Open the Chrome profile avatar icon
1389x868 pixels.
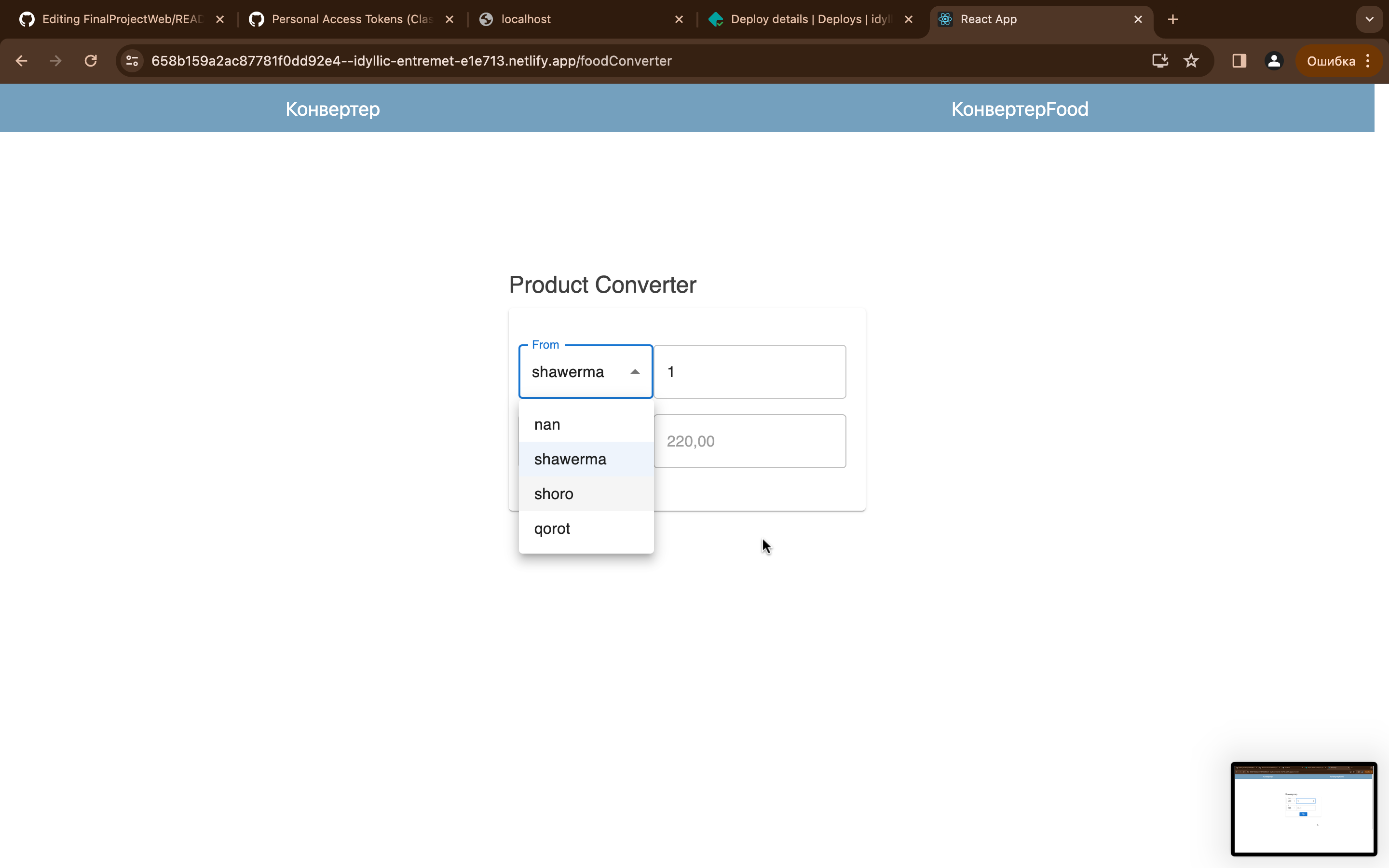tap(1274, 61)
